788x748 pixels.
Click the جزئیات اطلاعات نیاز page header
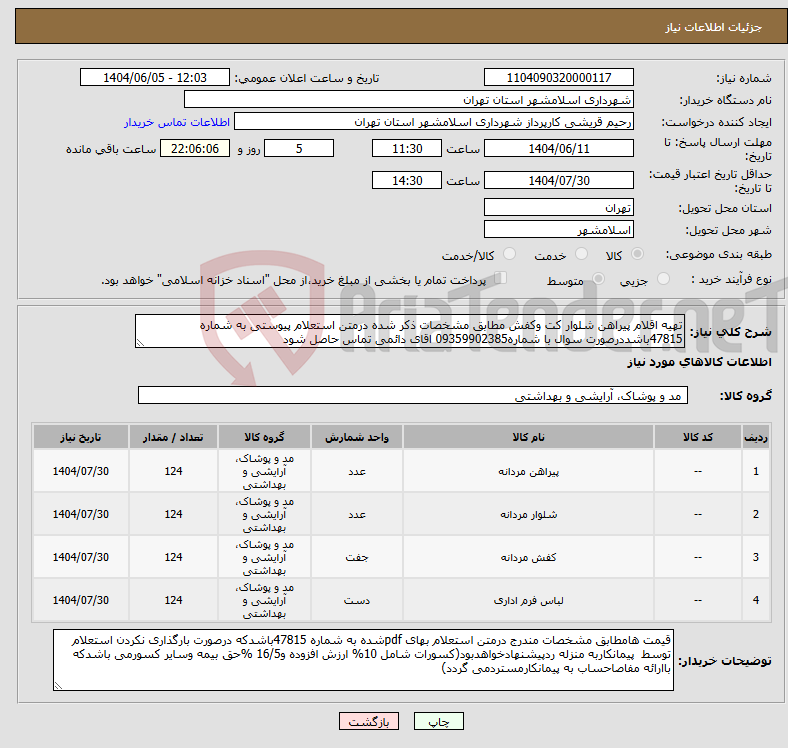click(x=714, y=27)
